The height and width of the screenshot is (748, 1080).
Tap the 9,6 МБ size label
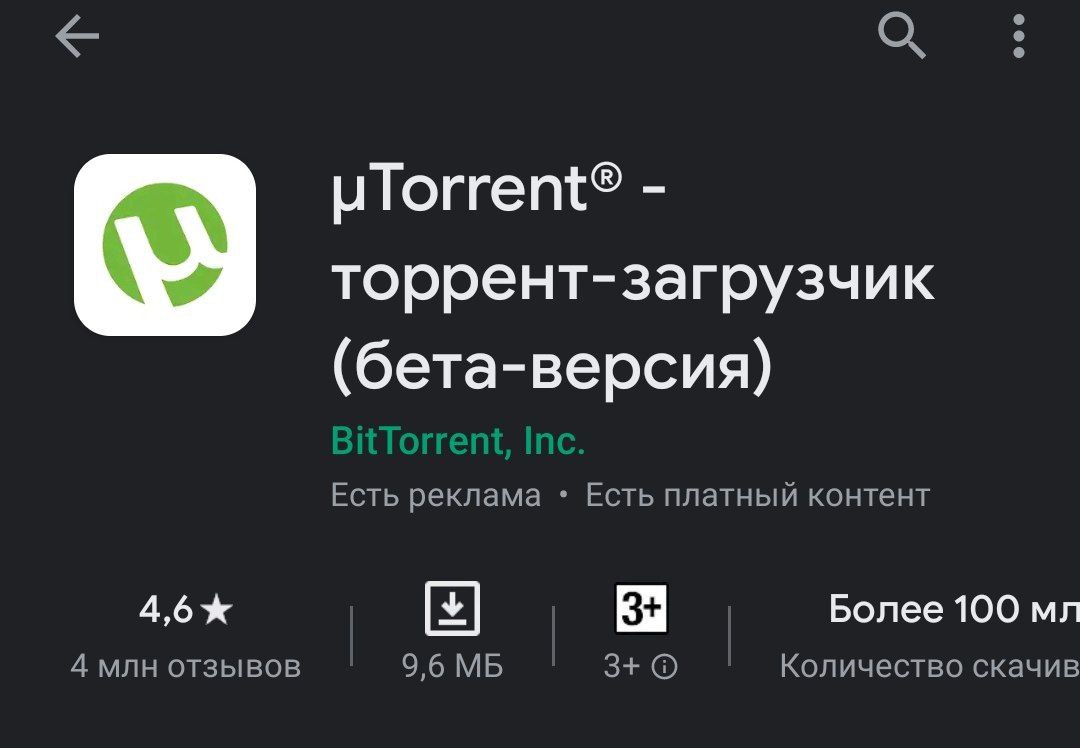click(453, 666)
